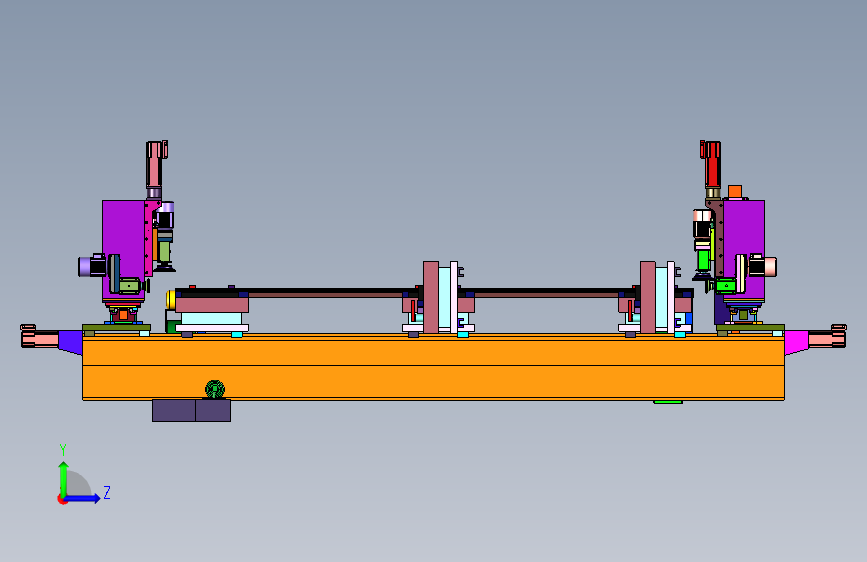Select the left magenta machining head housing

click(x=123, y=249)
